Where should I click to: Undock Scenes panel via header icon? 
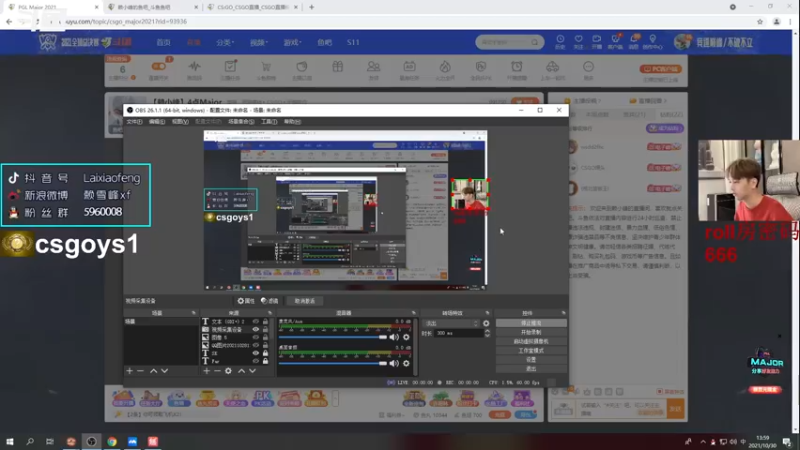(x=193, y=313)
